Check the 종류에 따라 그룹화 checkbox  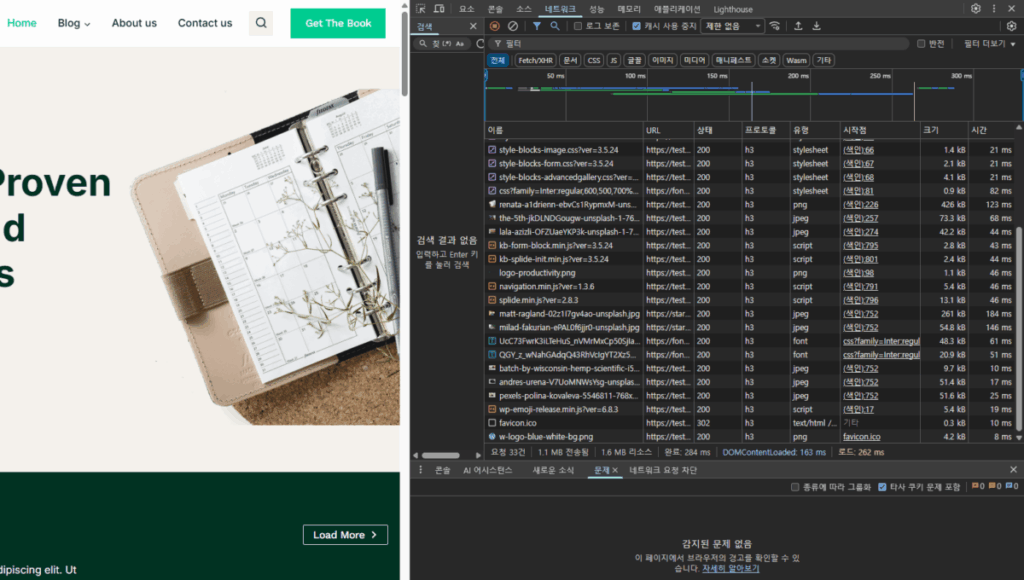pyautogui.click(x=795, y=487)
